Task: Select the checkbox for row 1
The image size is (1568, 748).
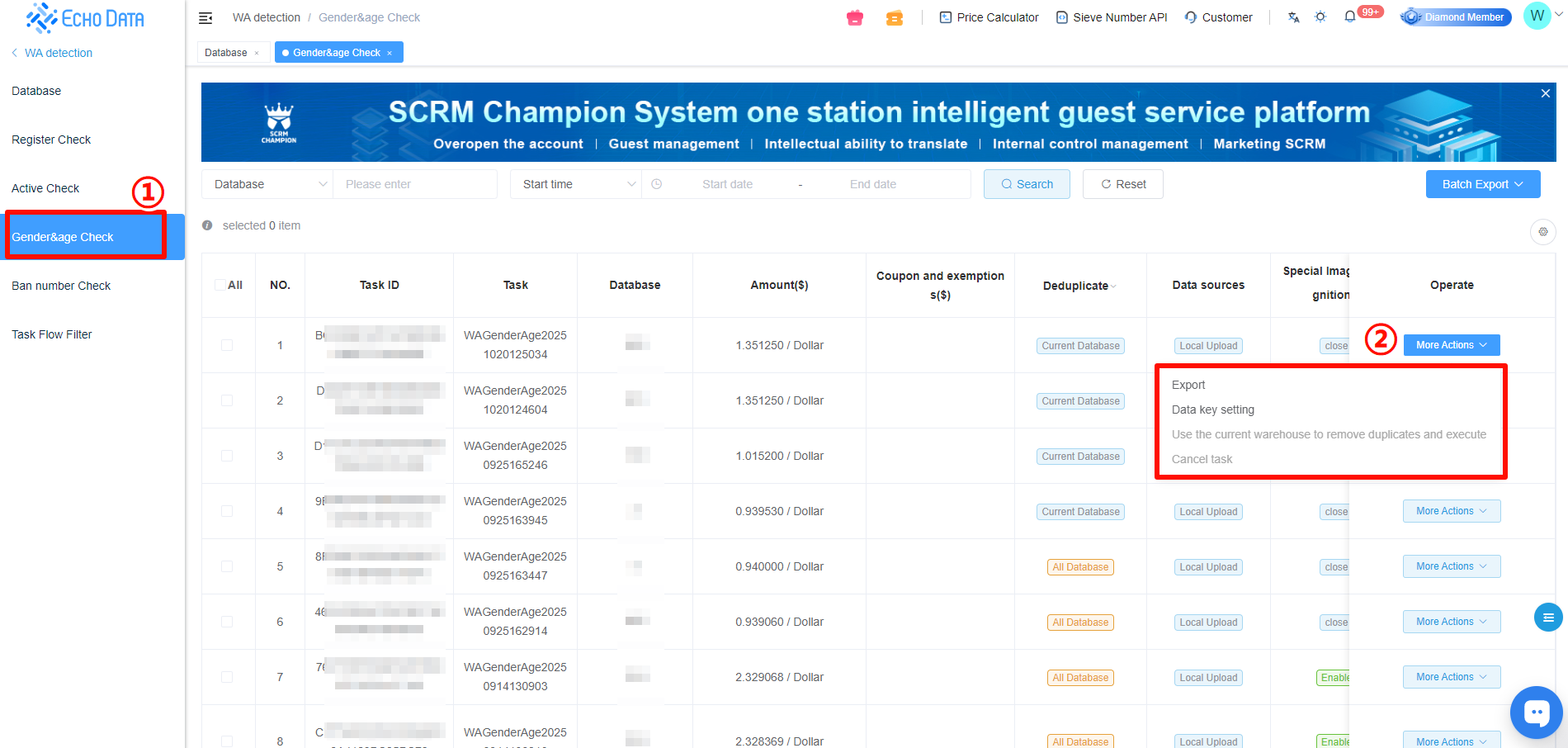Action: pos(227,345)
